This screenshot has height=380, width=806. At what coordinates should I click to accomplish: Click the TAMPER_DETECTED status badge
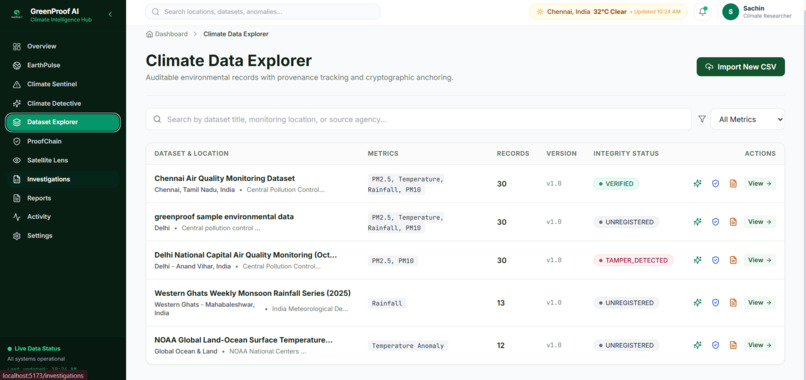click(633, 260)
